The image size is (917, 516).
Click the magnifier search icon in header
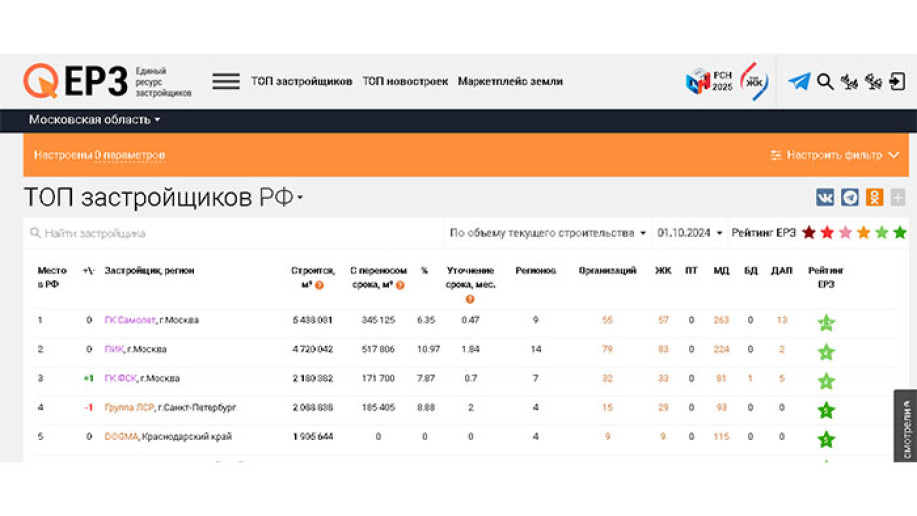[x=825, y=81]
